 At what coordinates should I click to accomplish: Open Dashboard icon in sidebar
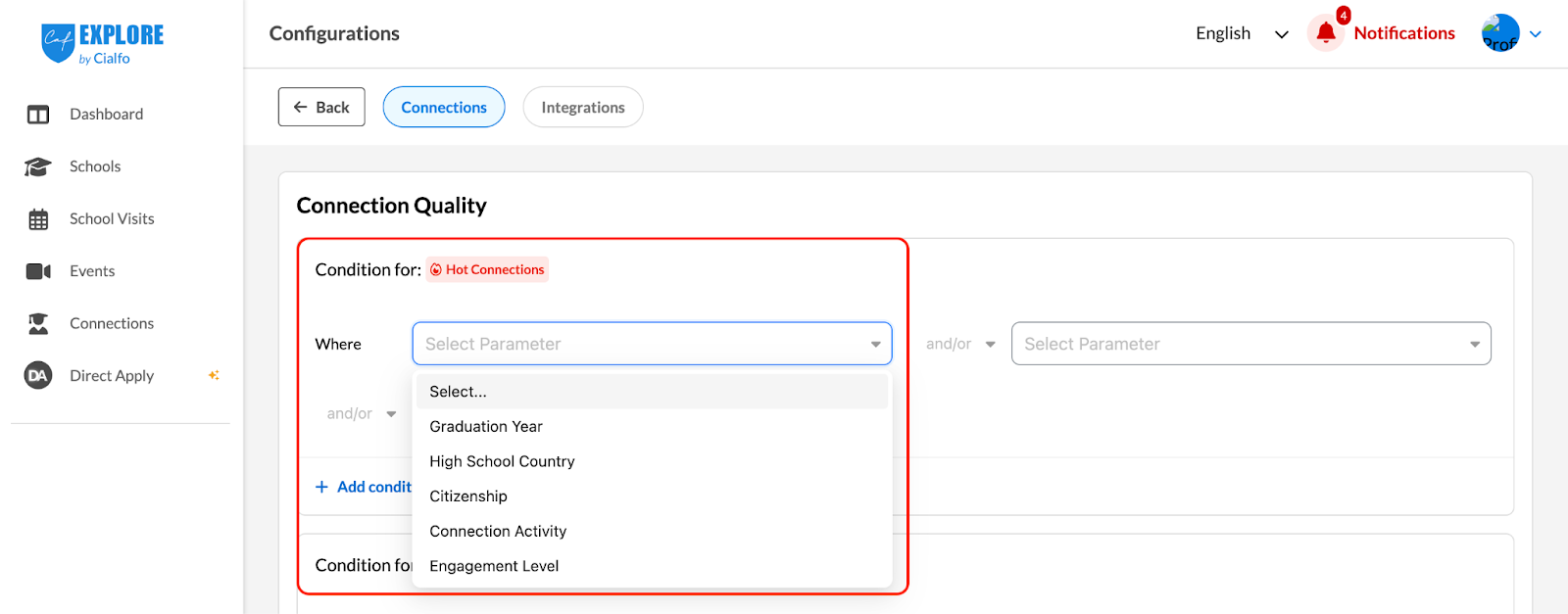click(38, 115)
